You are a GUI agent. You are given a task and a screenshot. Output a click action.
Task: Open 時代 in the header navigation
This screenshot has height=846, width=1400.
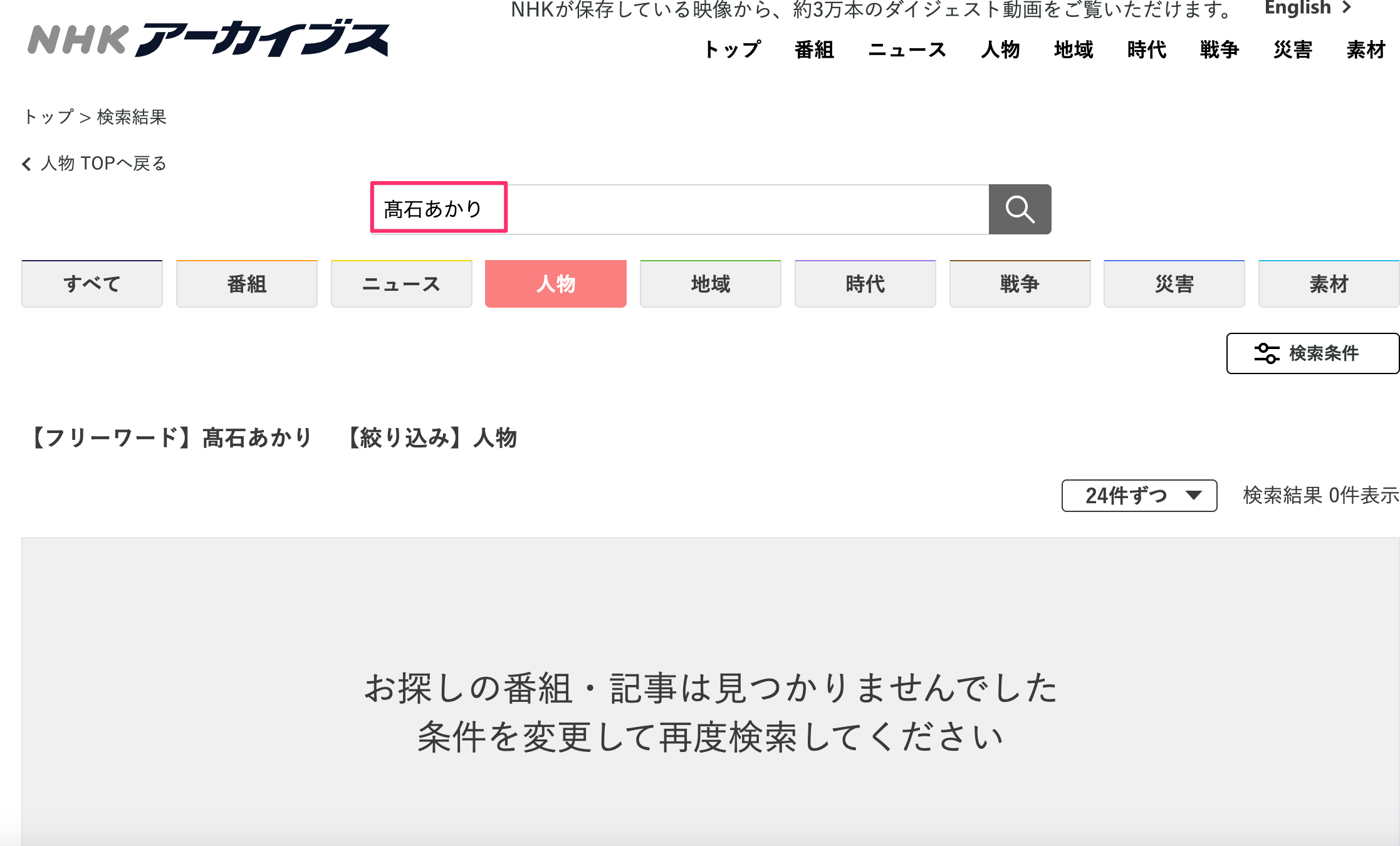tap(1147, 50)
